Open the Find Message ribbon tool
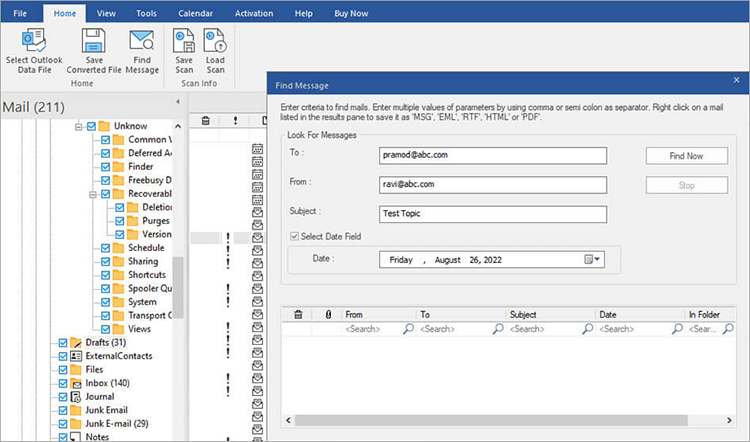The height and width of the screenshot is (442, 750). click(142, 40)
